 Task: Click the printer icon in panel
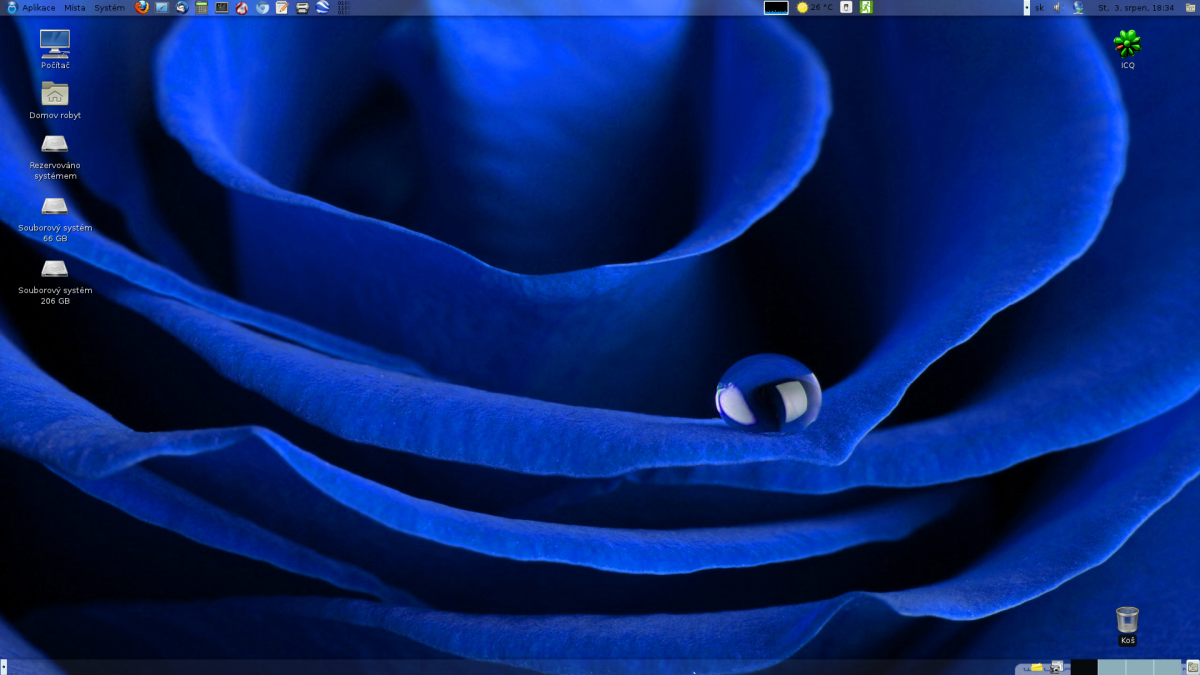pos(302,7)
